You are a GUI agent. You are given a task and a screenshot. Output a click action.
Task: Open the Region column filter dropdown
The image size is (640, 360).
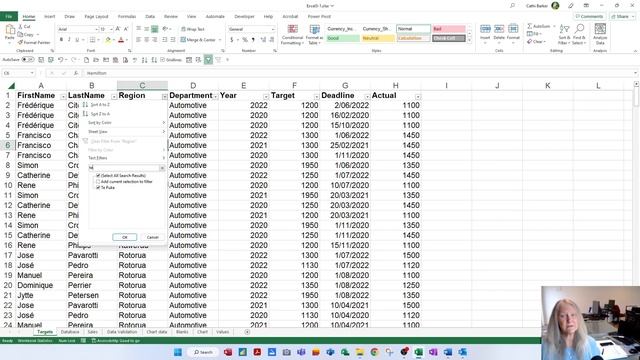[164, 97]
